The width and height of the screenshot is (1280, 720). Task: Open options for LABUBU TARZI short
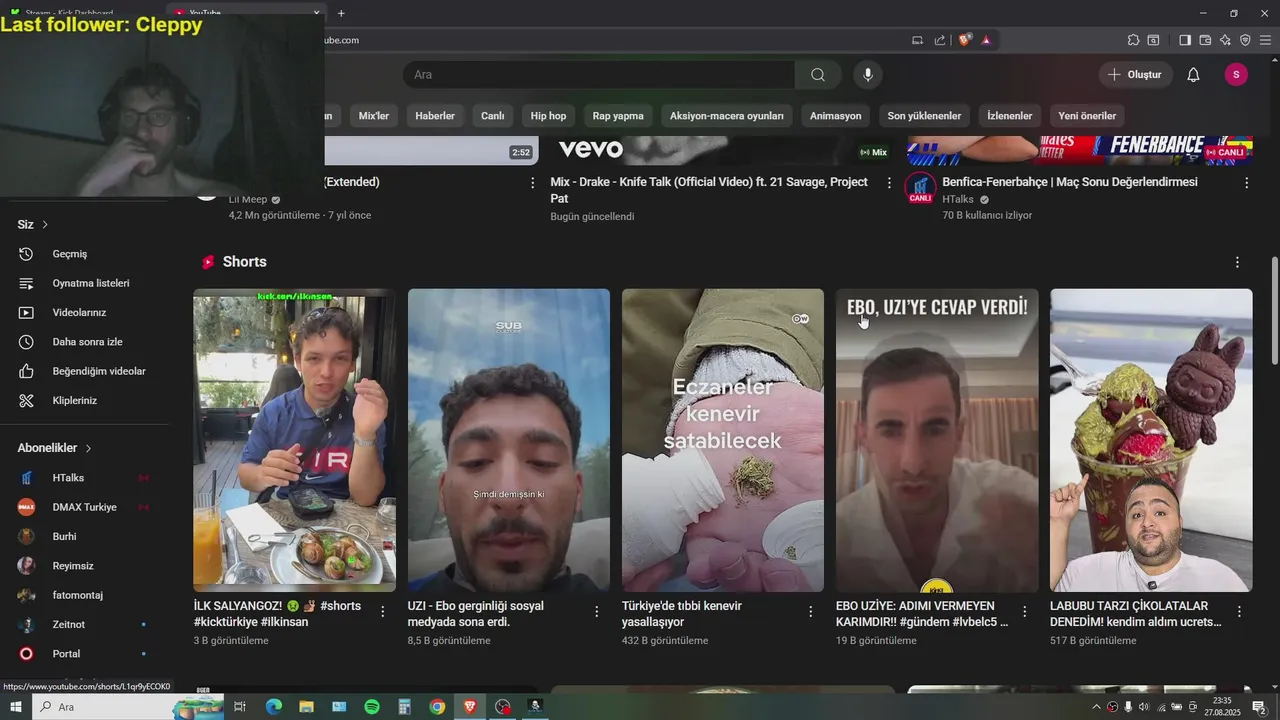[x=1239, y=611]
